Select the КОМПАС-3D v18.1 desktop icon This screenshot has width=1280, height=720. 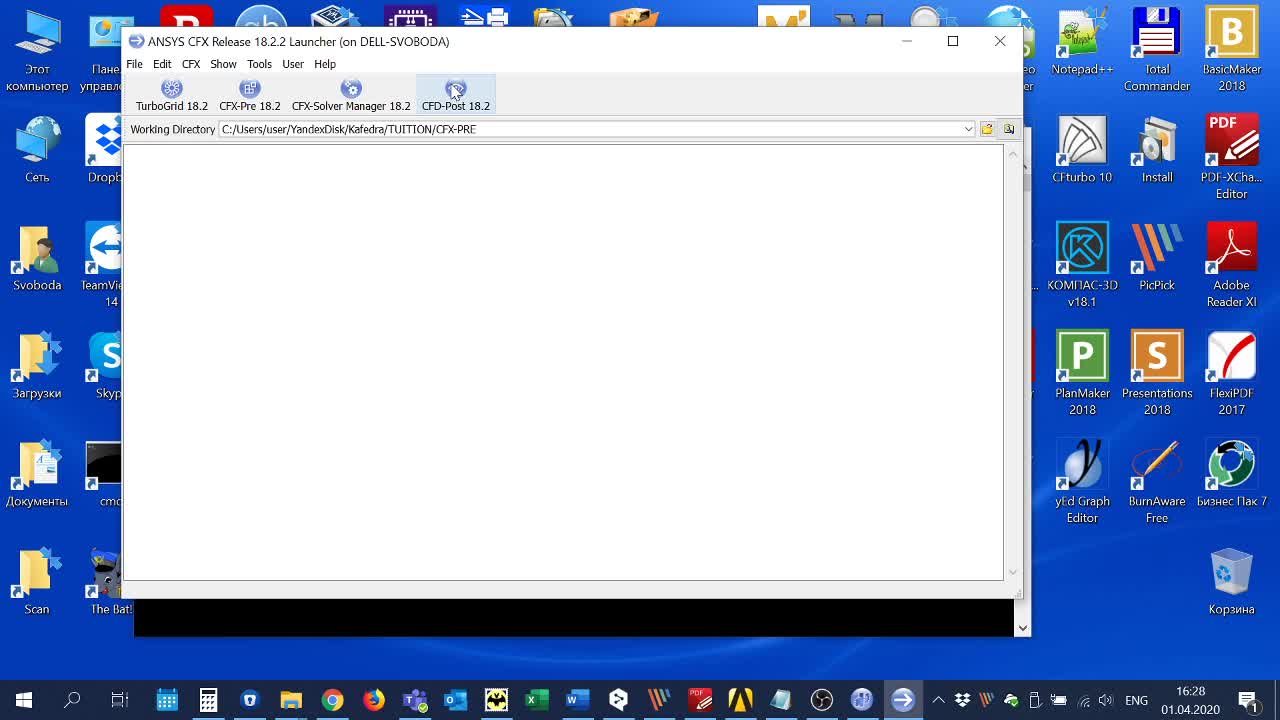1082,265
